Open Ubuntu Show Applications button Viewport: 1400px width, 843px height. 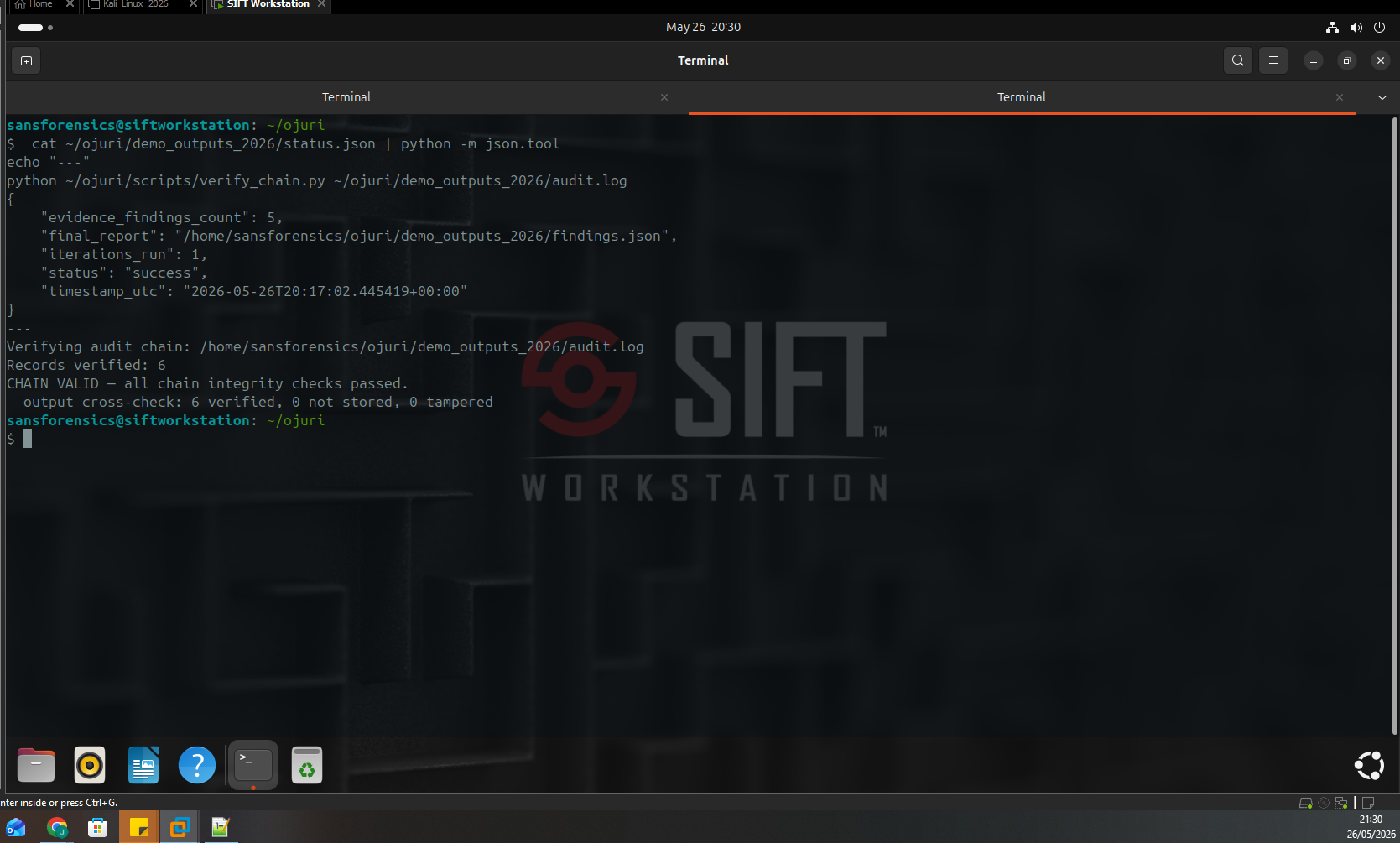(x=1369, y=765)
